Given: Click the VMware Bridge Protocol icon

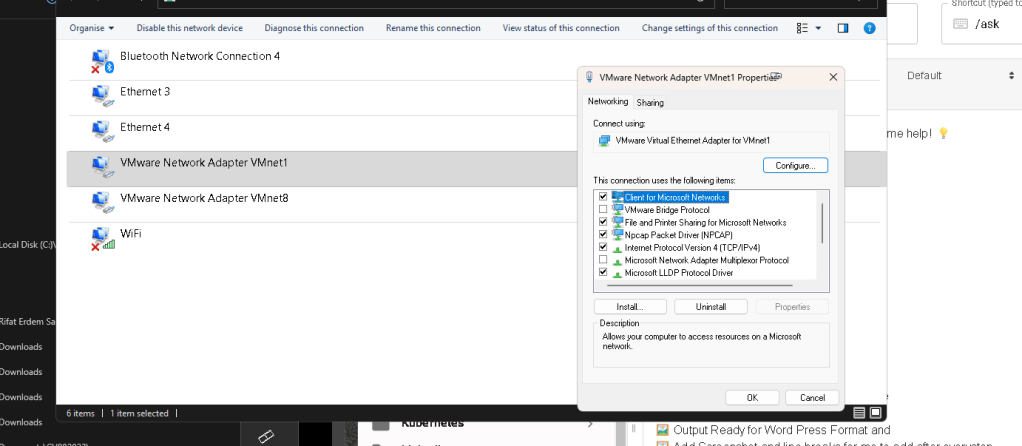Looking at the screenshot, I should coord(618,209).
